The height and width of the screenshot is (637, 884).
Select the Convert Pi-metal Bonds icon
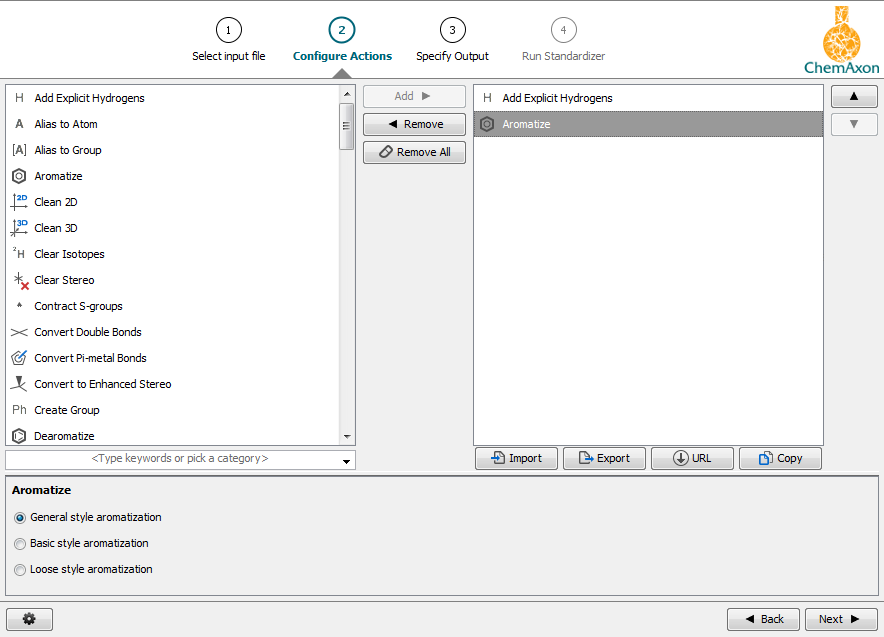[x=18, y=358]
